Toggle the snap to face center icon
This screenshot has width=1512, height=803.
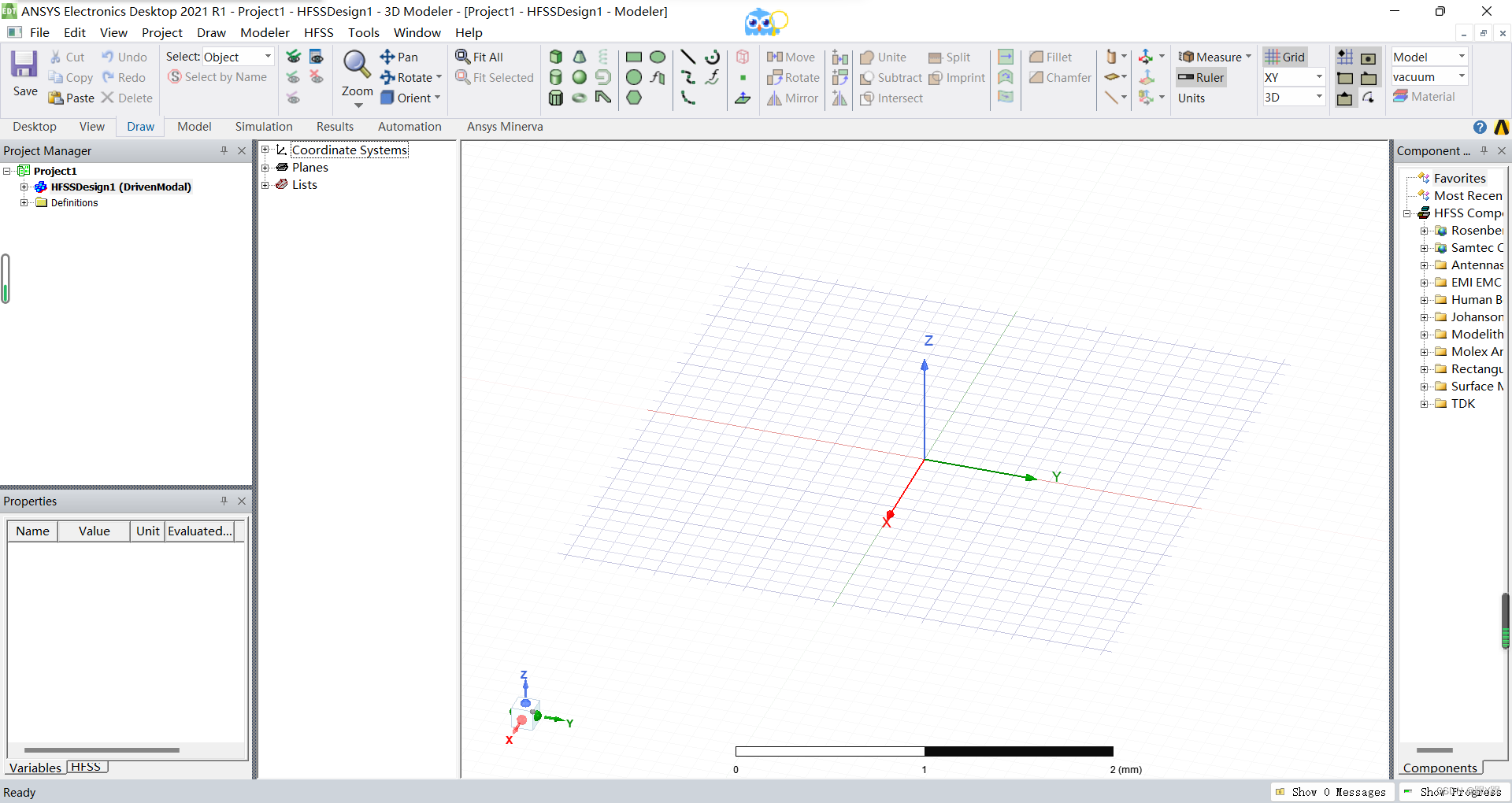click(x=1369, y=57)
